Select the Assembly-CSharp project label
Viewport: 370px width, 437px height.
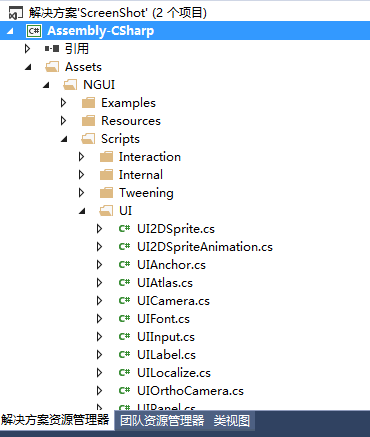[x=101, y=31]
